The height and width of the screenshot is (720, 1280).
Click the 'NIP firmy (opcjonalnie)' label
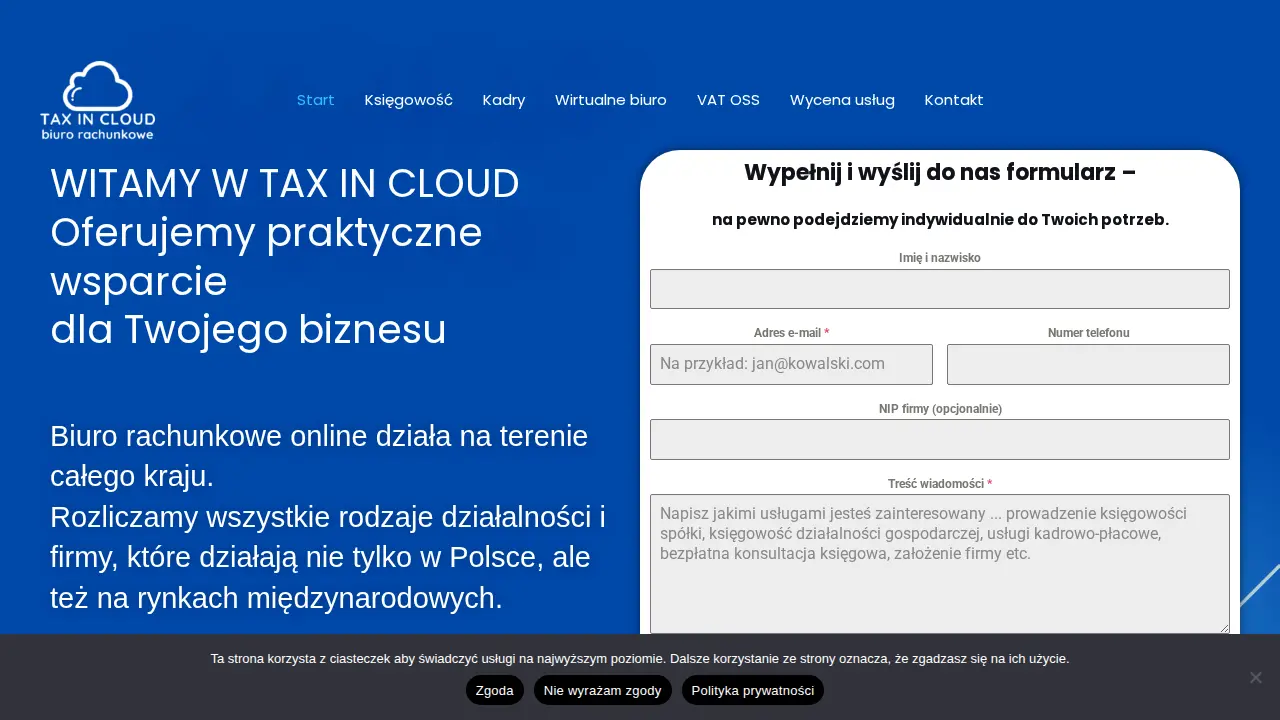click(x=940, y=408)
